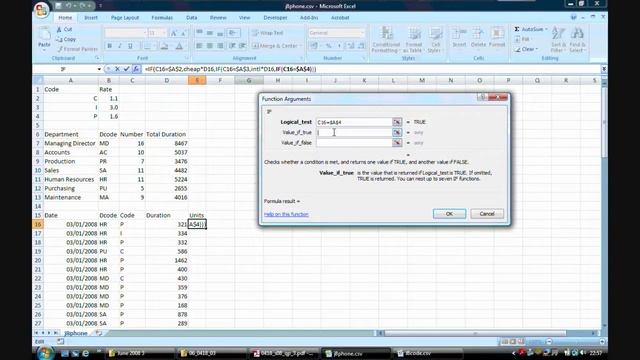Open Conditional Formatting menu
This screenshot has width=640, height=360.
[385, 40]
